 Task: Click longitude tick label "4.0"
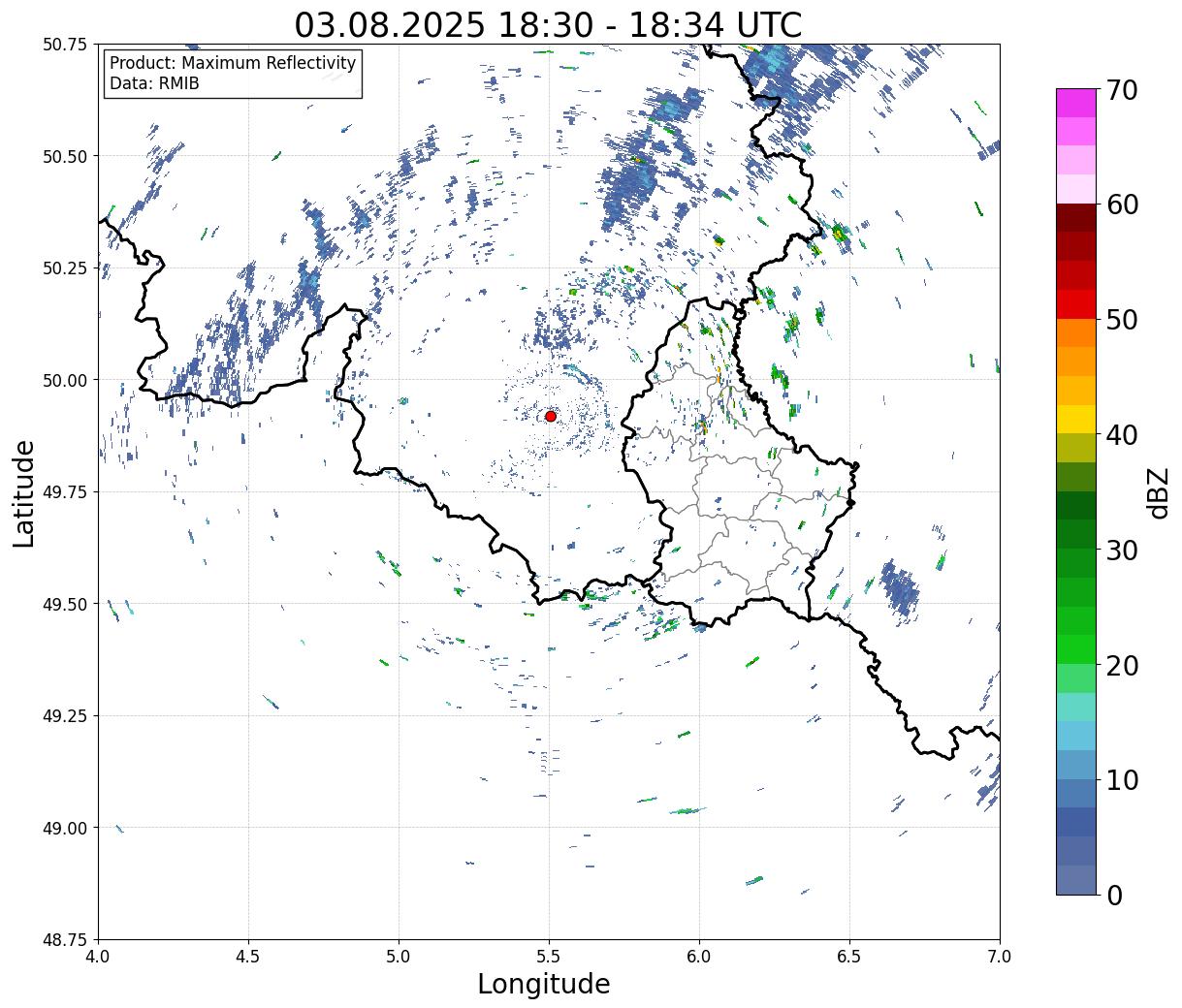(x=98, y=957)
